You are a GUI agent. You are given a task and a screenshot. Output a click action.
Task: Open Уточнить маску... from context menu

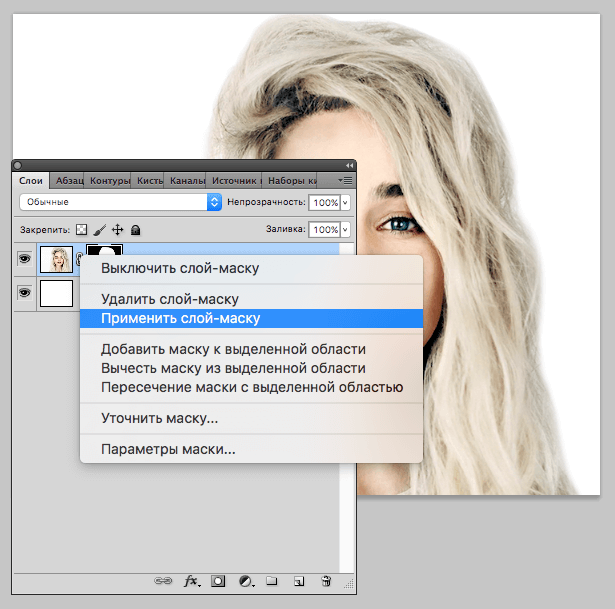coord(251,418)
